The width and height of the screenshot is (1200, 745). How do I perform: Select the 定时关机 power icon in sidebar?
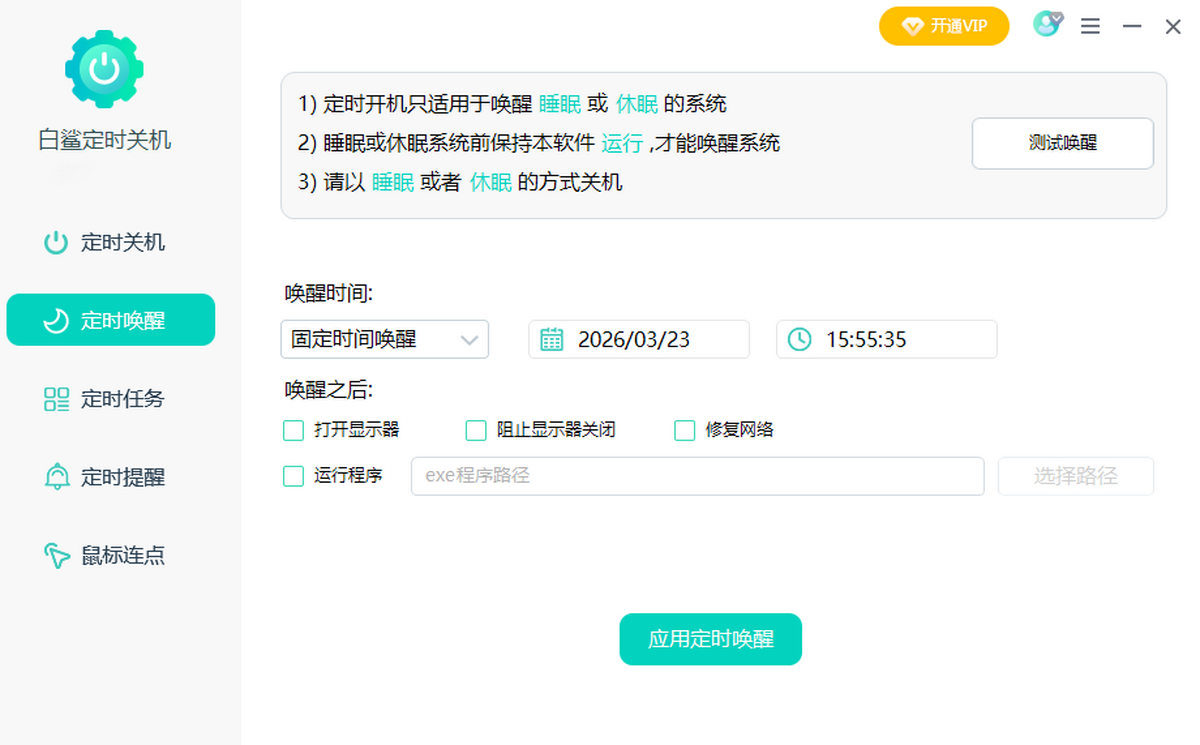coord(56,242)
